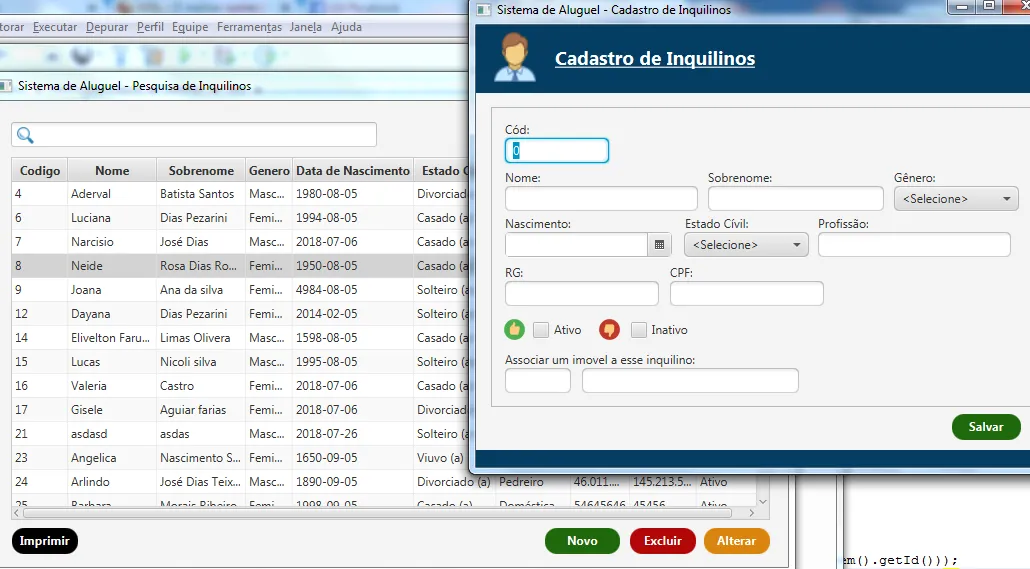Focus the RG input field
The width and height of the screenshot is (1030, 569).
(581, 294)
